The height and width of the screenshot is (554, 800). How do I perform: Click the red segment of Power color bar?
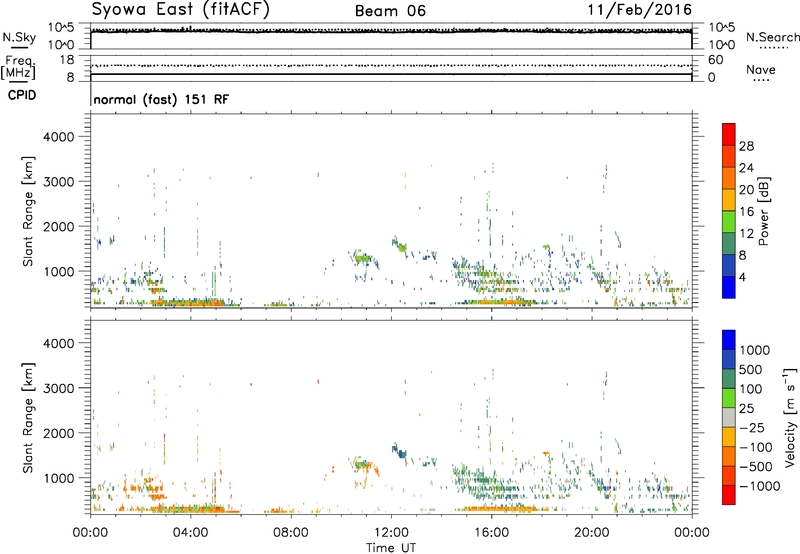729,135
